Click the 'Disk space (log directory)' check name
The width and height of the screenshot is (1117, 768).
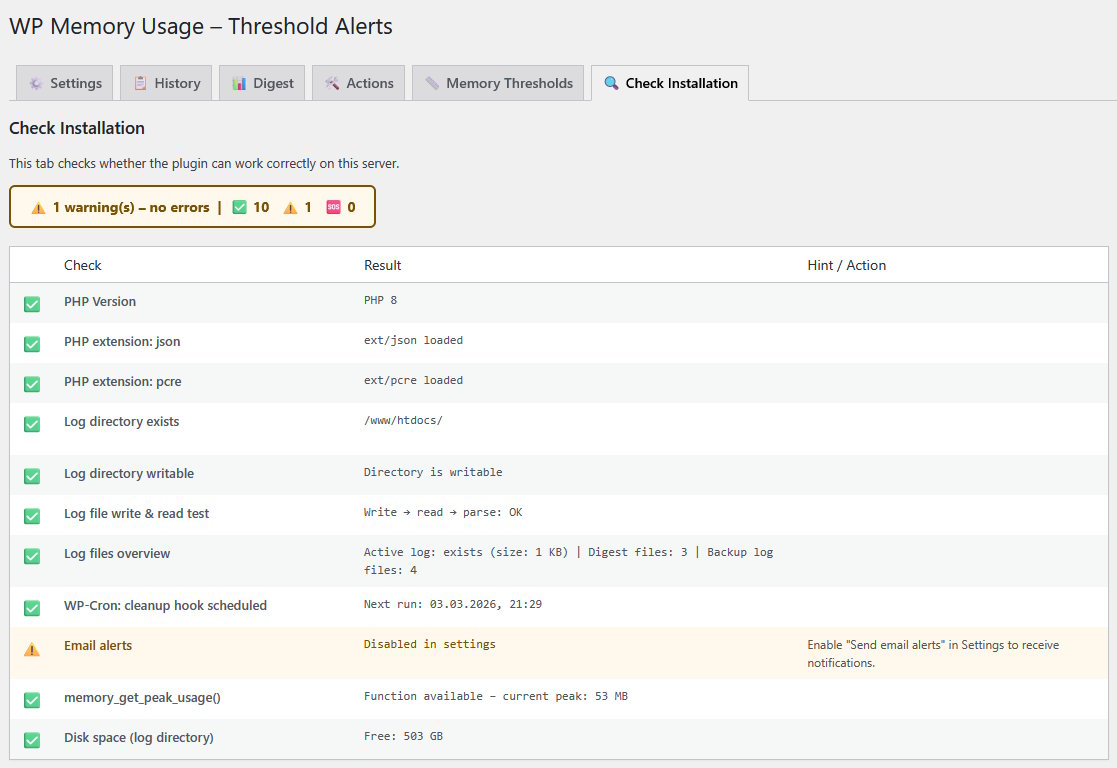139,737
